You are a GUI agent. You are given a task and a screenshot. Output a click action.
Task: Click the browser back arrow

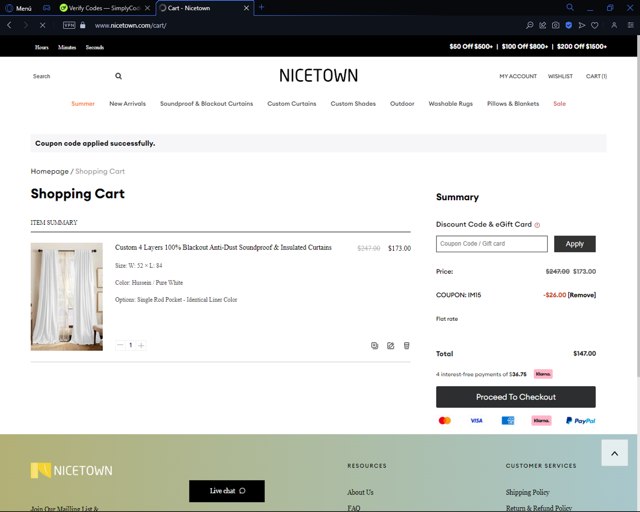point(9,25)
